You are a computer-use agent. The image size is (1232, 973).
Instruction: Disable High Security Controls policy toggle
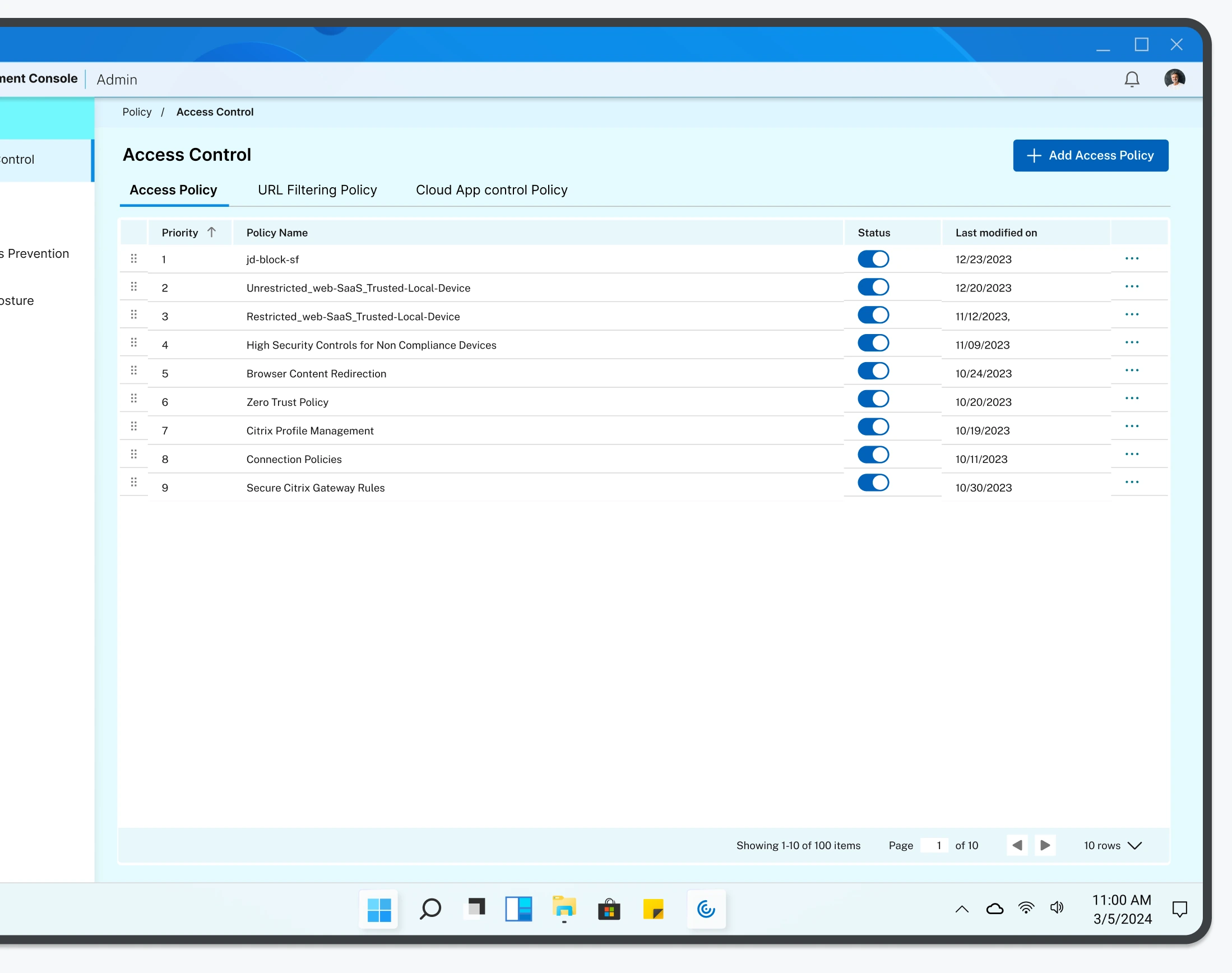[x=873, y=343]
